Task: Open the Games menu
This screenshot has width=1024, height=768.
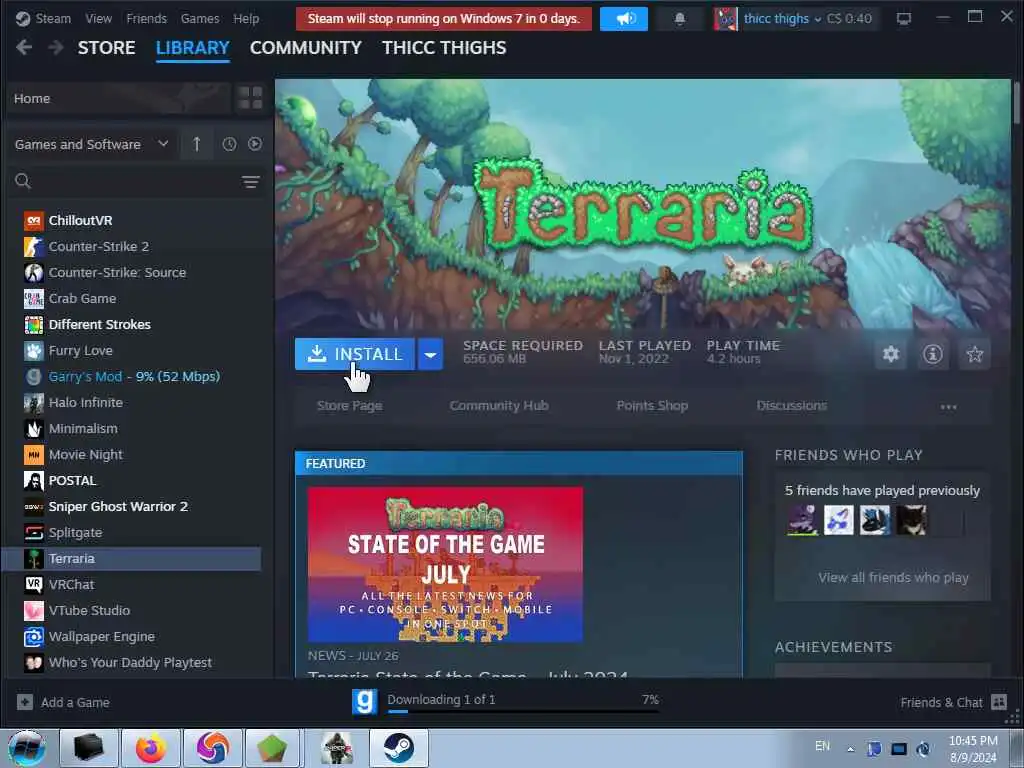Action: click(200, 18)
